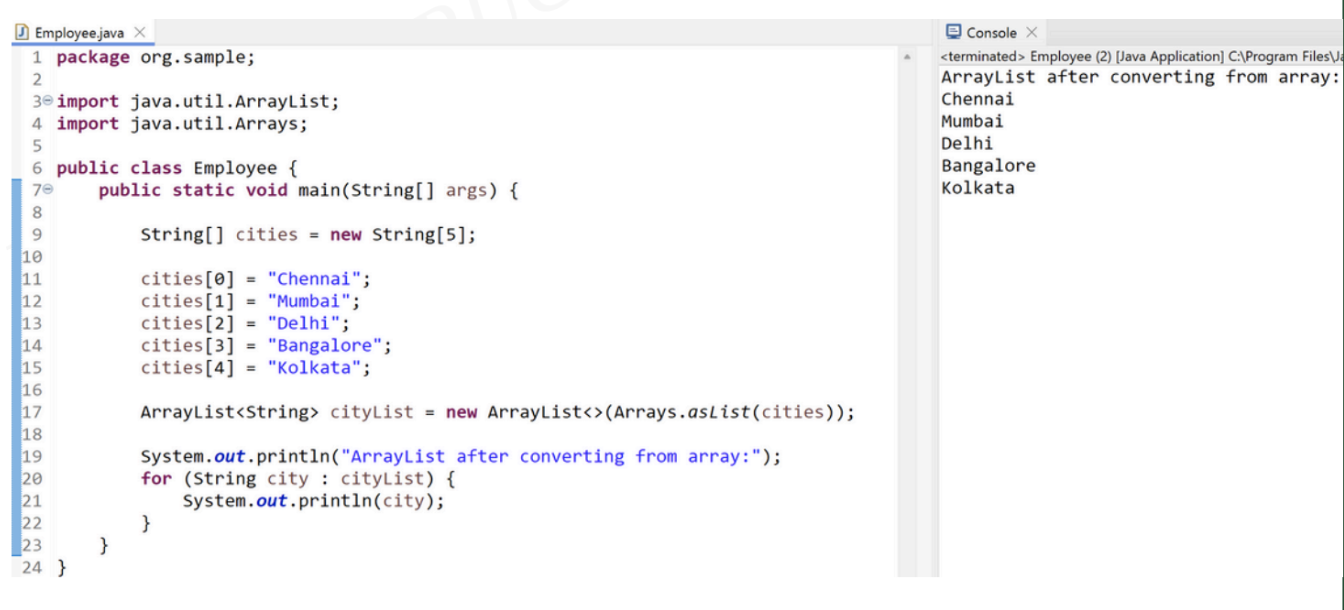1344x610 pixels.
Task: Click the package org.sample line
Action: pos(155,57)
